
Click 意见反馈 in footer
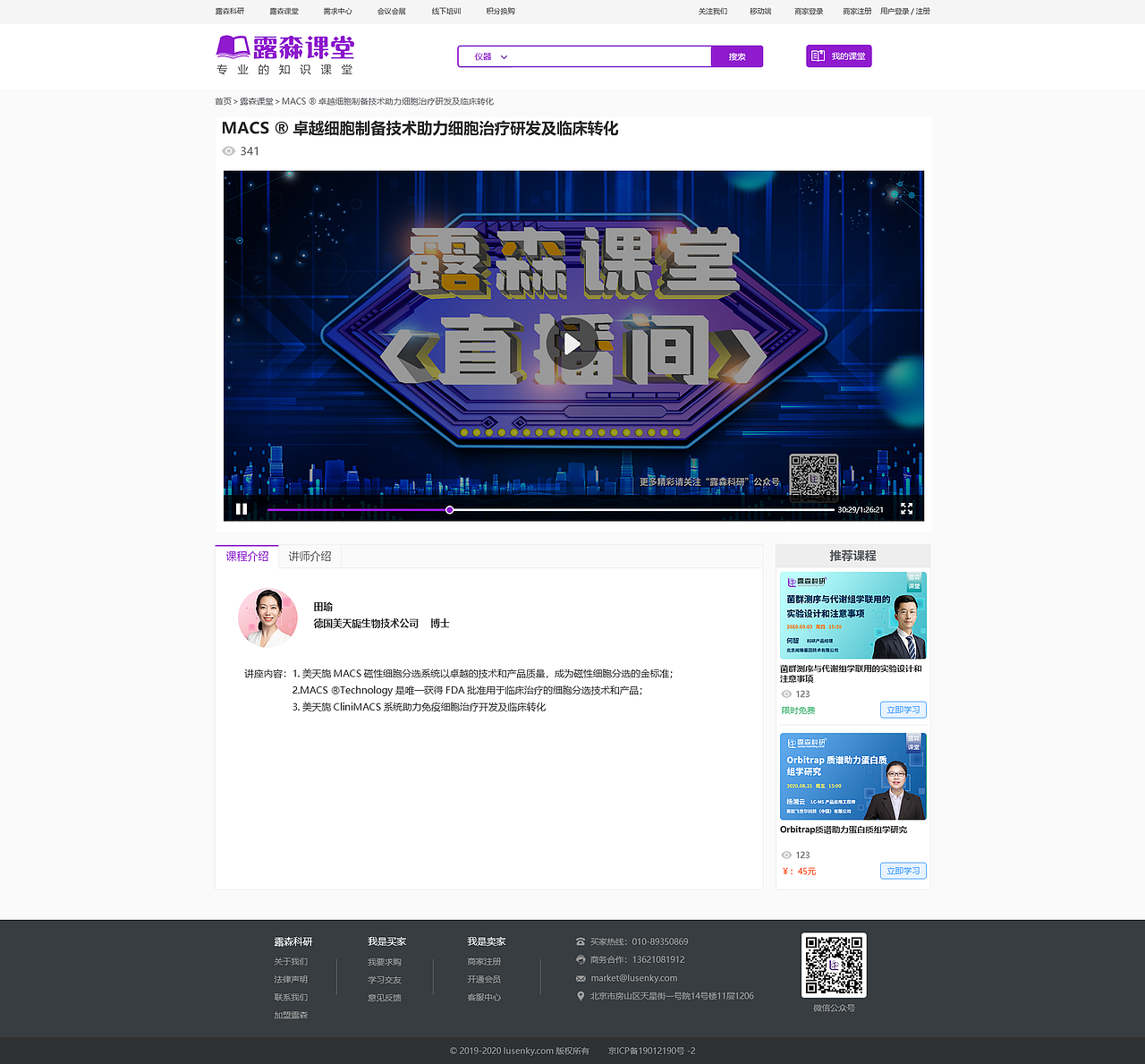[385, 998]
